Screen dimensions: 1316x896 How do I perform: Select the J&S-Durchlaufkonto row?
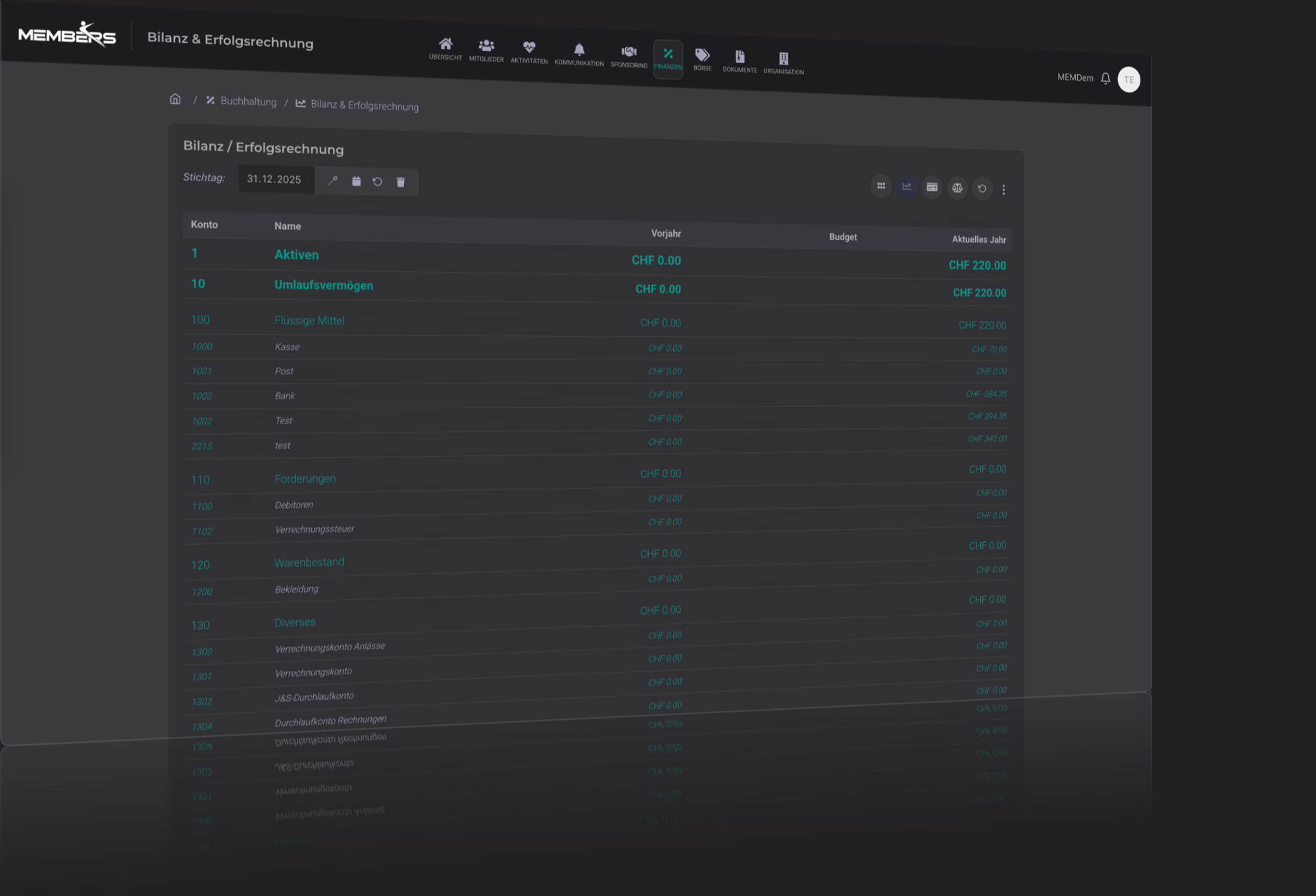point(597,685)
